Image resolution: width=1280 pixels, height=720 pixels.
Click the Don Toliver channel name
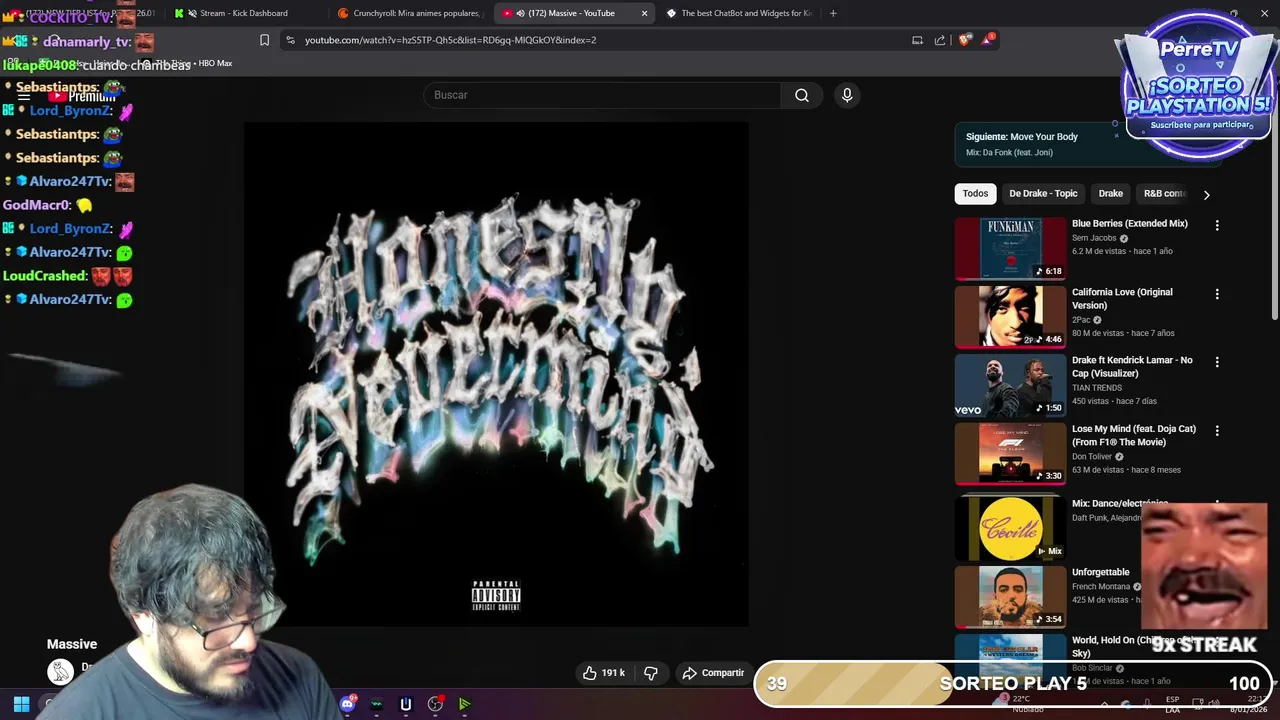pyautogui.click(x=1092, y=456)
